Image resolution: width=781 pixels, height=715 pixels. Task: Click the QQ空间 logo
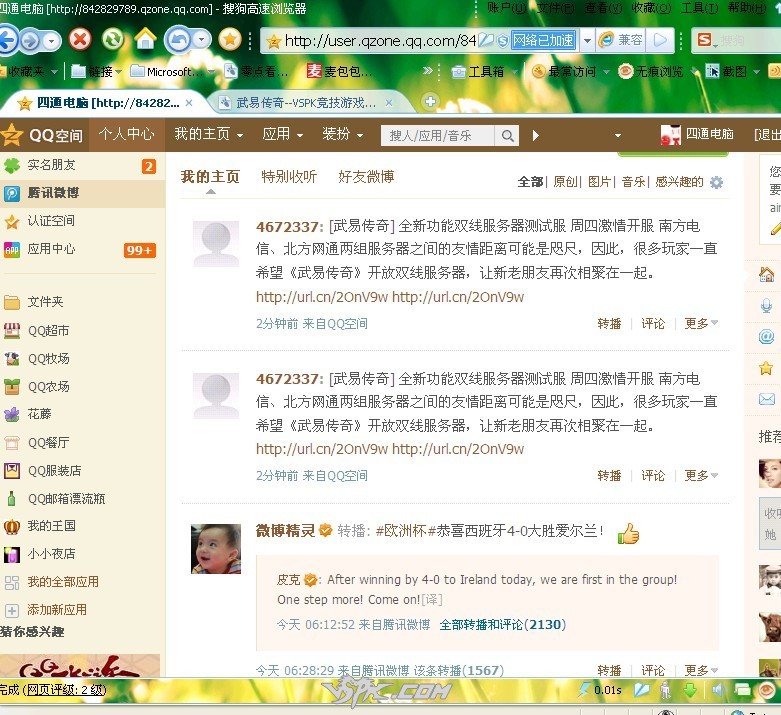click(x=43, y=135)
